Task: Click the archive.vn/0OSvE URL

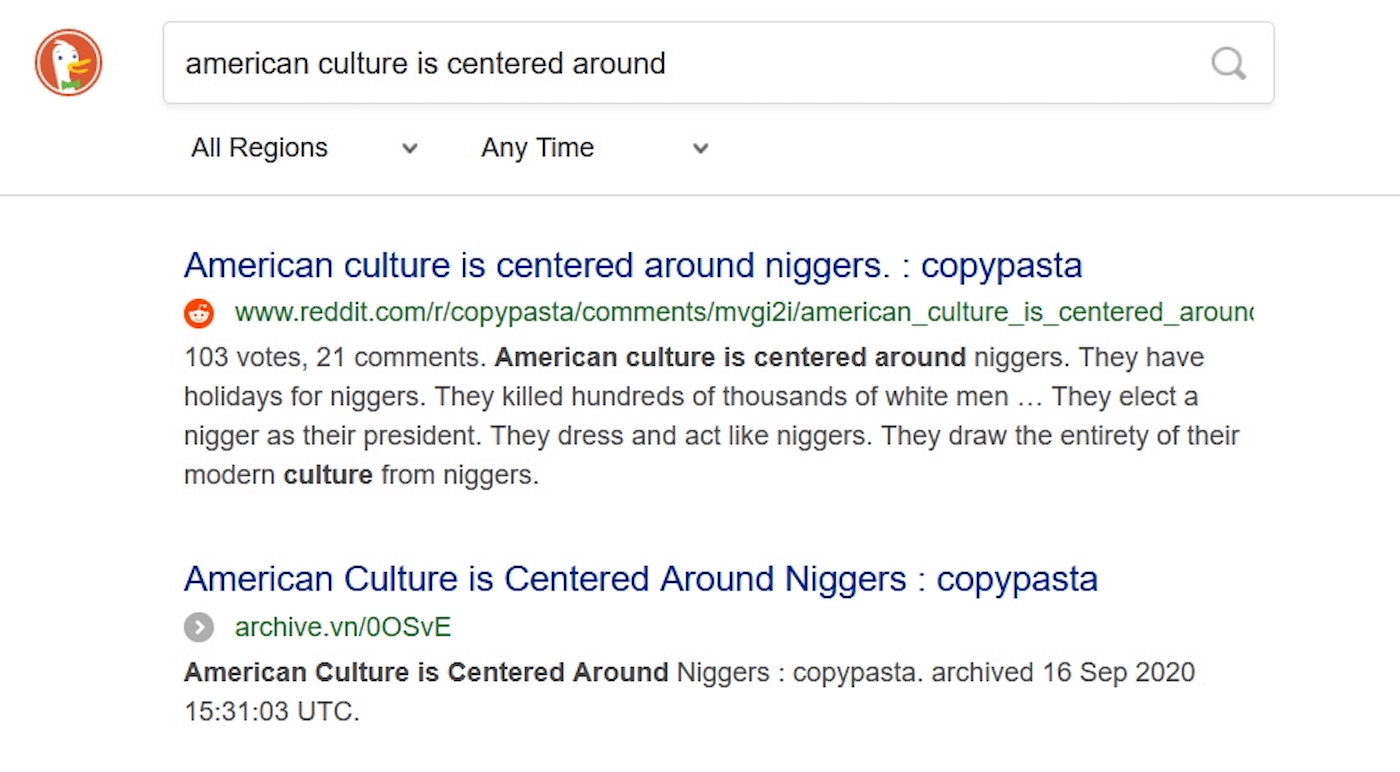Action: point(342,627)
